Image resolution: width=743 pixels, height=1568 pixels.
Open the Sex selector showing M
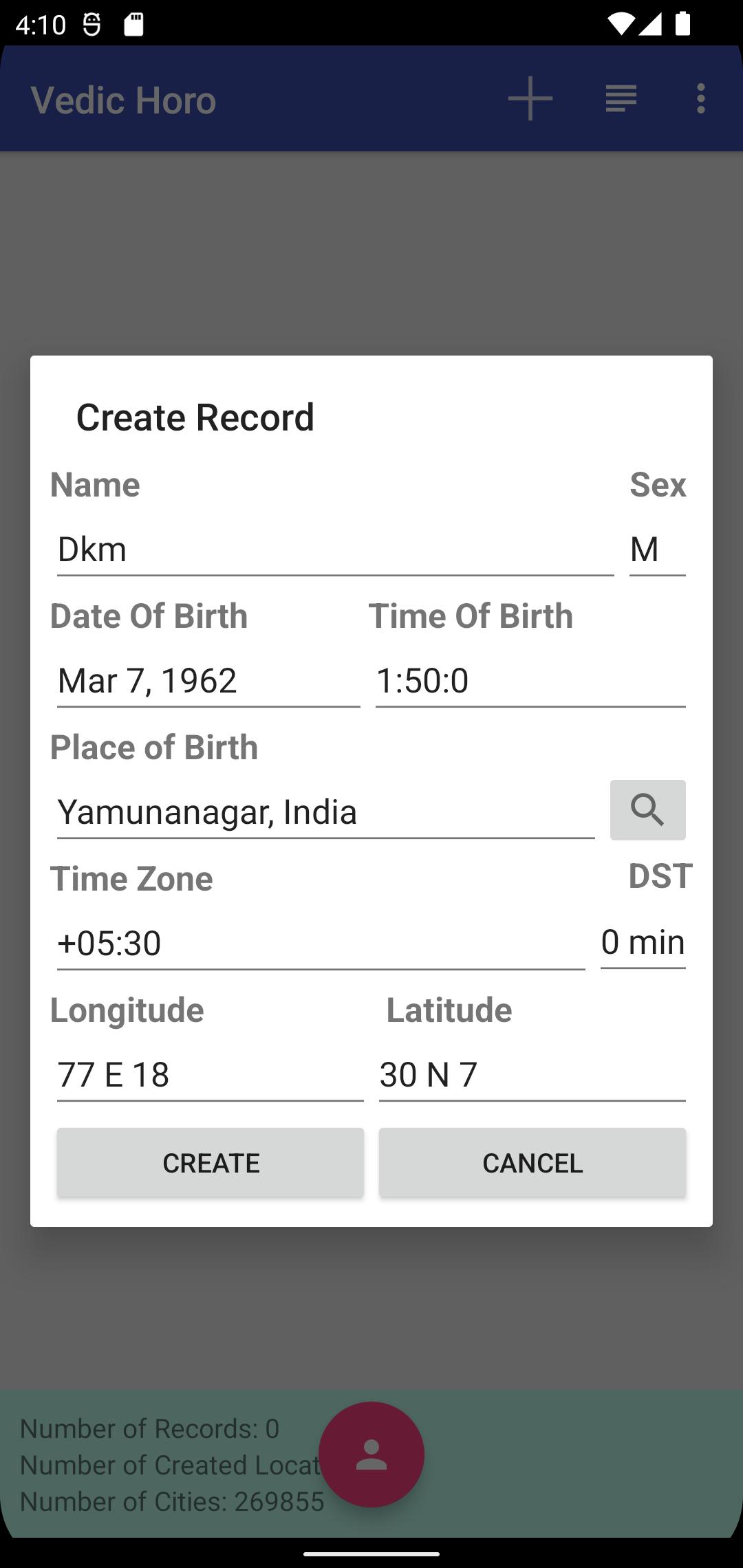tap(657, 550)
